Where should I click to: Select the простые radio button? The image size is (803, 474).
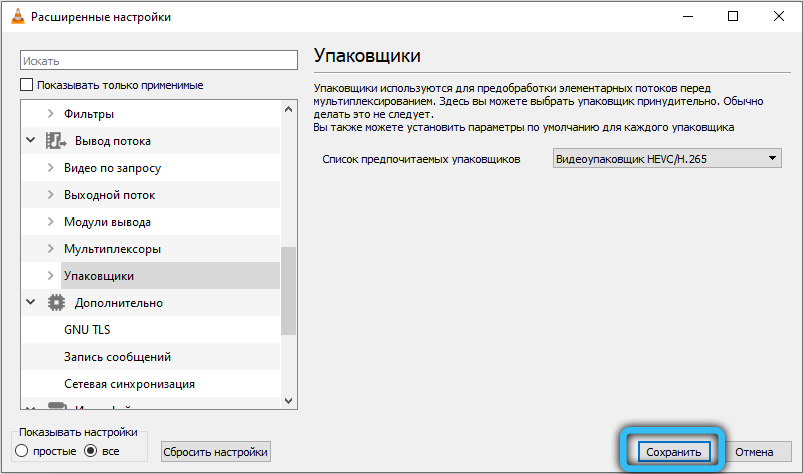click(x=22, y=451)
